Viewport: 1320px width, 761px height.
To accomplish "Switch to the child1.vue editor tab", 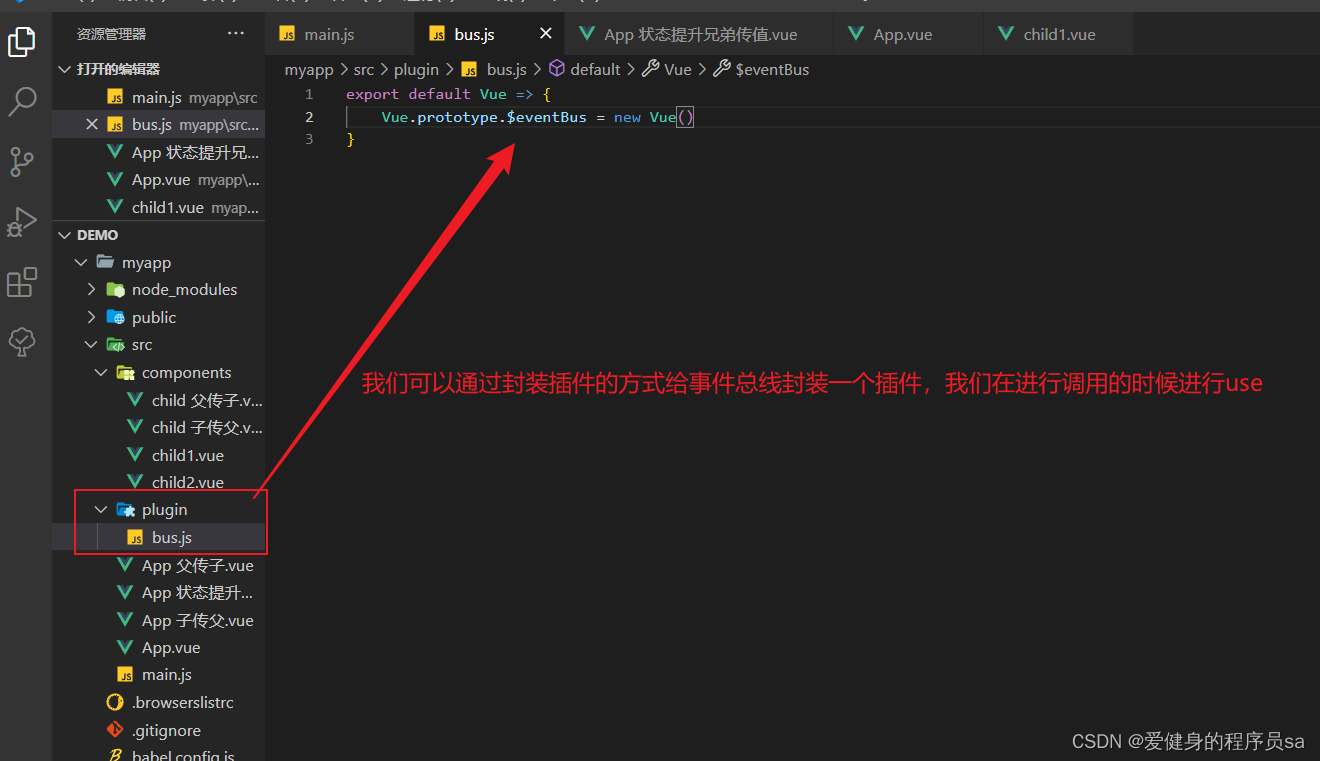I will coord(1059,34).
